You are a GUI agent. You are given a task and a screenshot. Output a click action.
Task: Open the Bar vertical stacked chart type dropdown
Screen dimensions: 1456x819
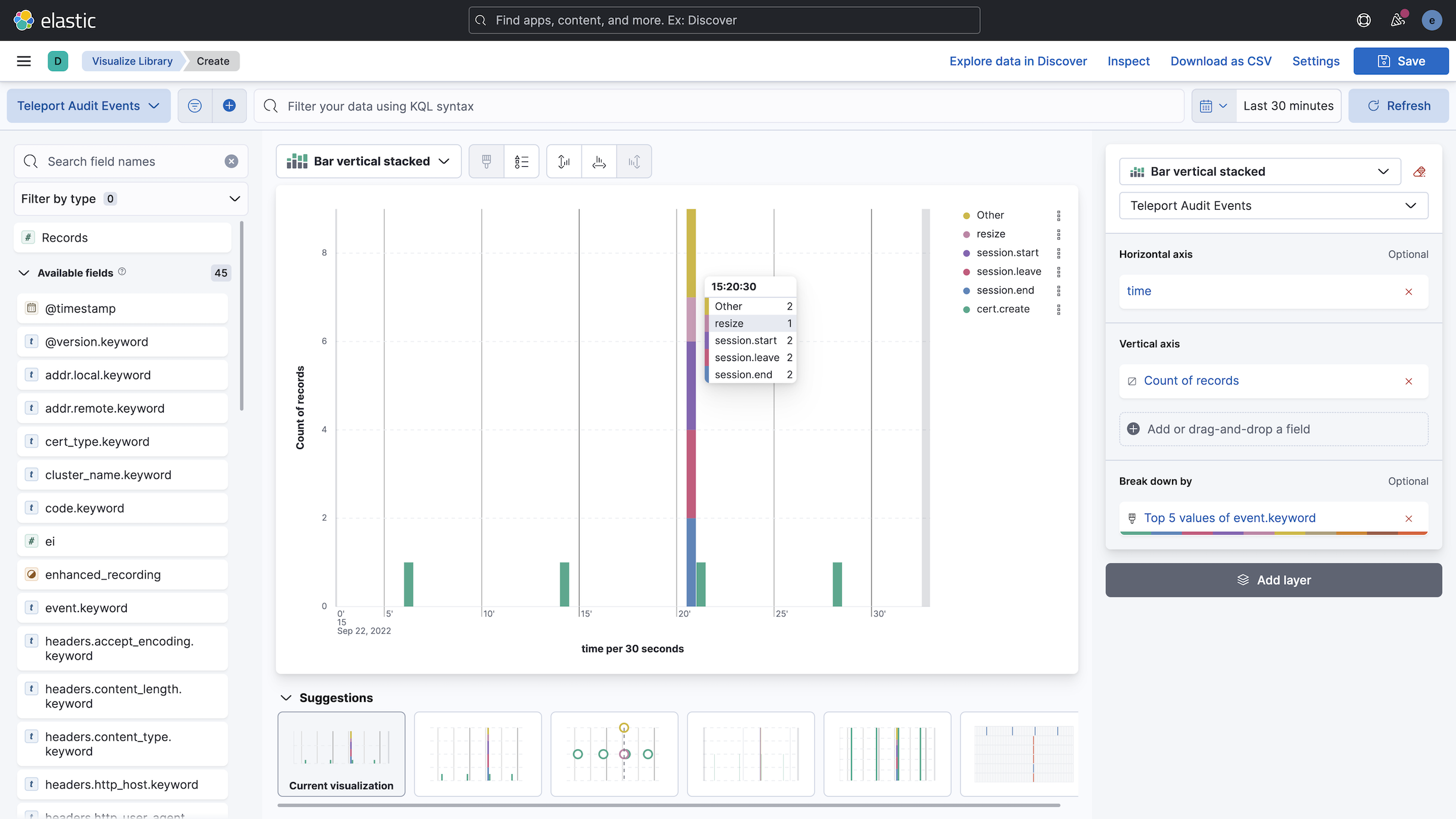pyautogui.click(x=368, y=161)
